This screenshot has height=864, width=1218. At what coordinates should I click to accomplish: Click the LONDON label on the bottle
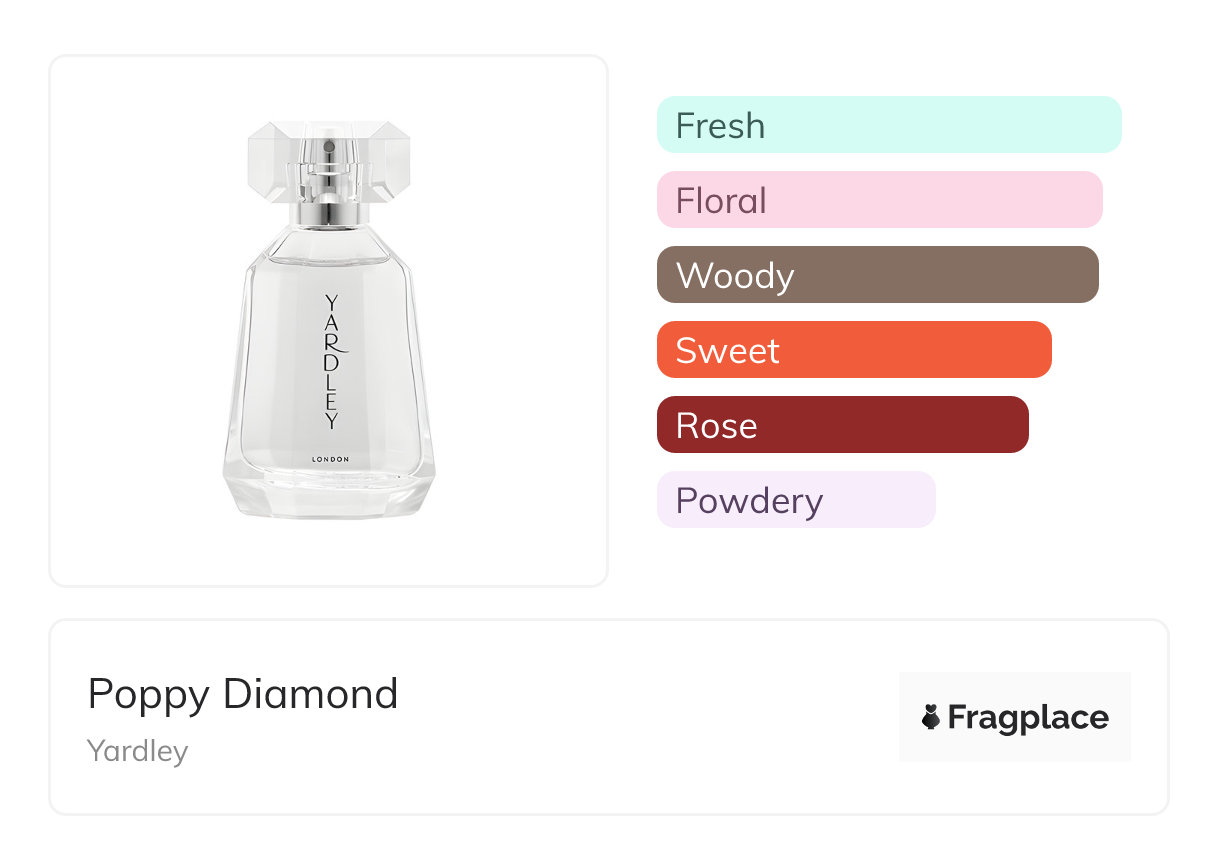tap(330, 459)
